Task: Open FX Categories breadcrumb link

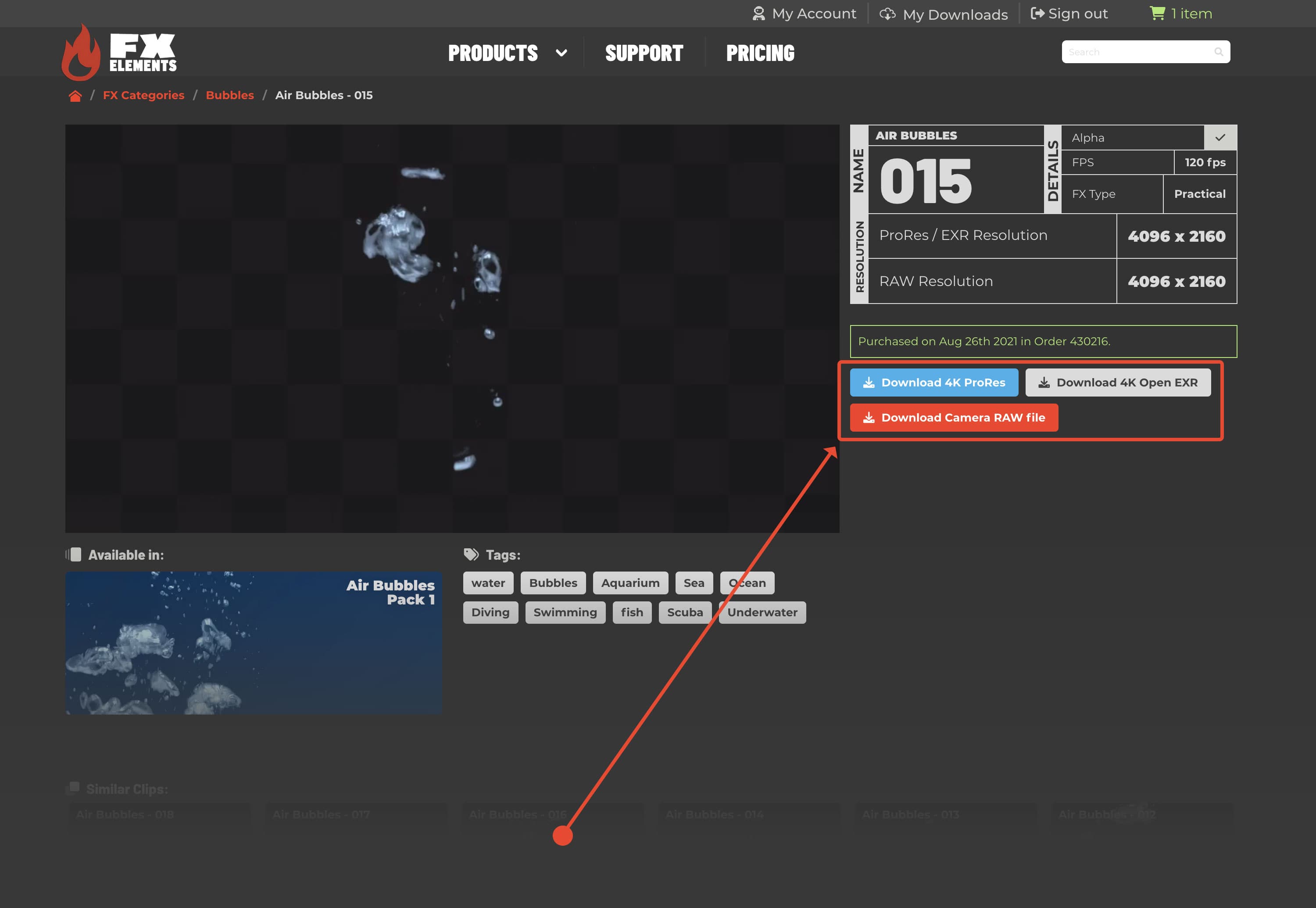Action: click(x=143, y=95)
